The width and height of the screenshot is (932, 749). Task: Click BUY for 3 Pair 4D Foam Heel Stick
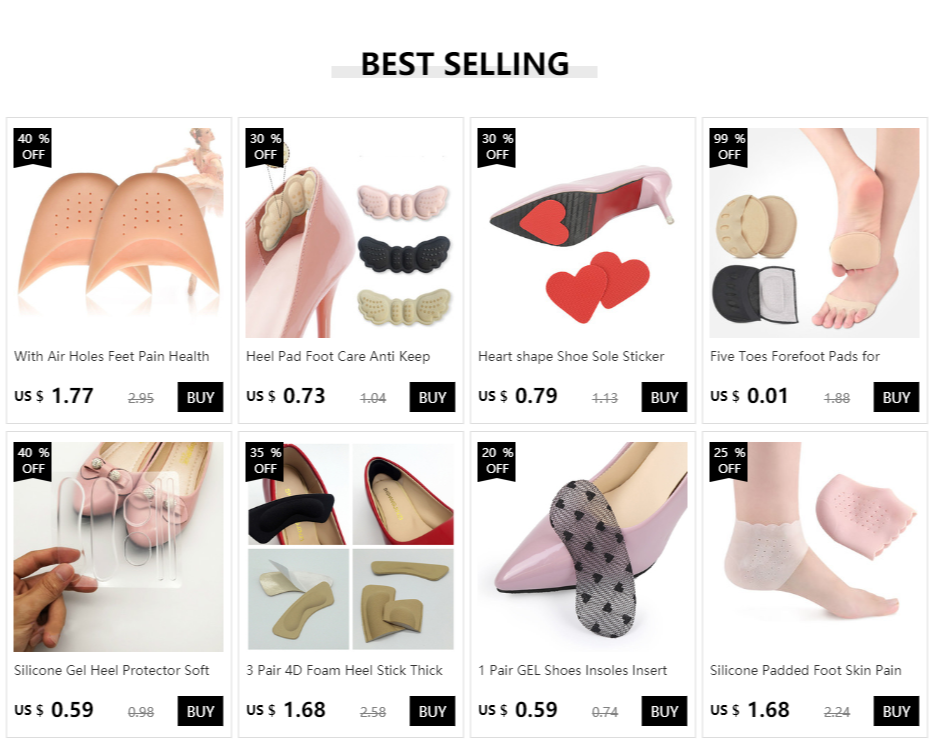[x=432, y=711]
